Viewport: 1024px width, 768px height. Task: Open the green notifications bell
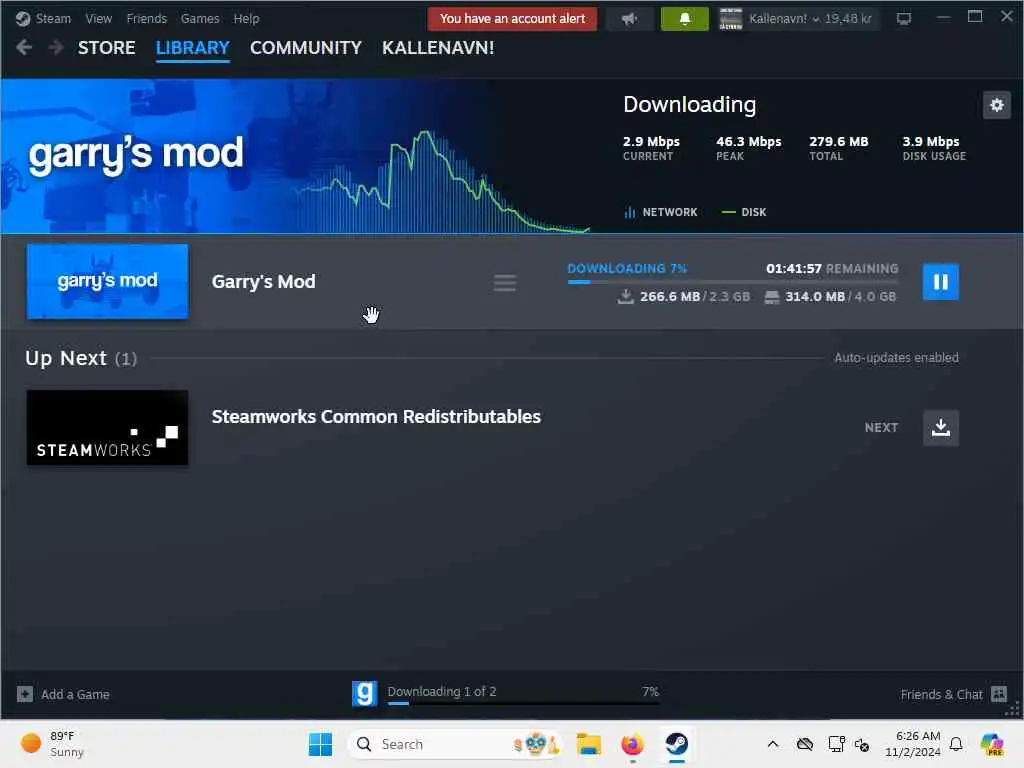pyautogui.click(x=684, y=19)
